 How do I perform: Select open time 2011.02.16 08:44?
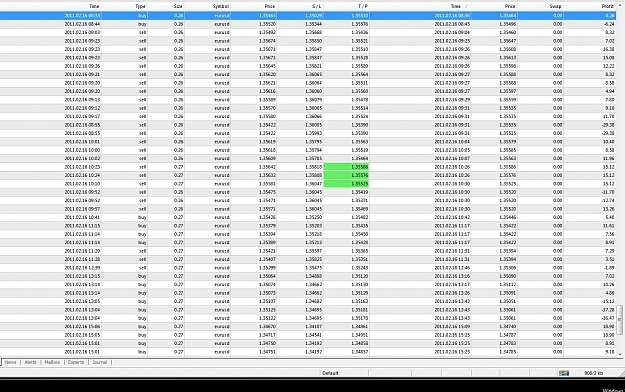(83, 24)
